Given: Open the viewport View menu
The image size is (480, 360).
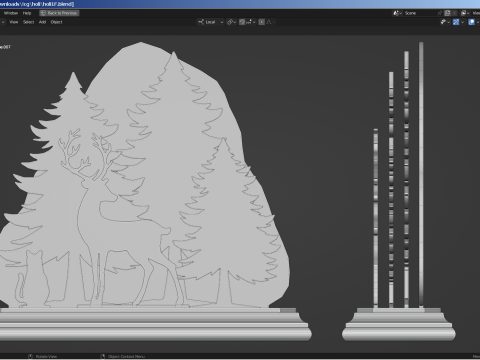Looking at the screenshot, I should tap(14, 22).
